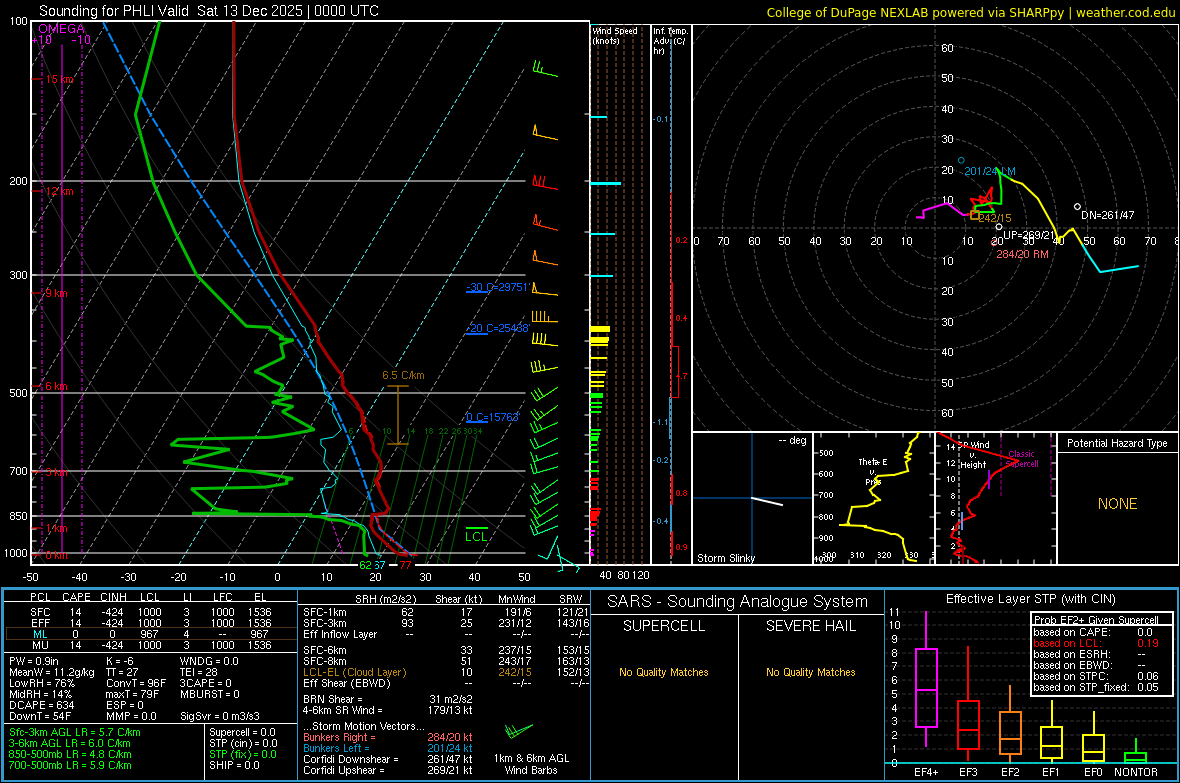1180x783 pixels.
Task: Click the '6.5 C/km' lapse rate label
Action: pyautogui.click(x=403, y=375)
